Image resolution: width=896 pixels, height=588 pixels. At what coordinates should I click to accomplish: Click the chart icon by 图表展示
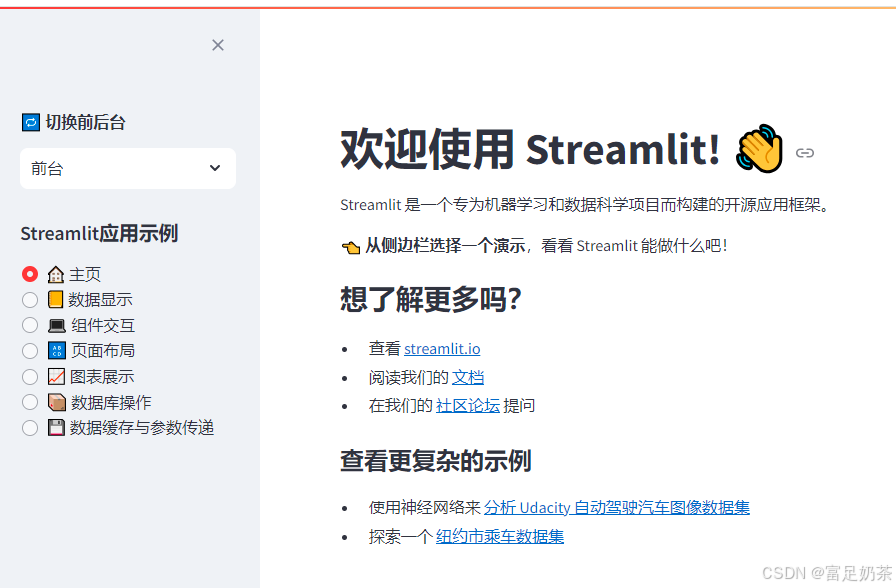(56, 377)
